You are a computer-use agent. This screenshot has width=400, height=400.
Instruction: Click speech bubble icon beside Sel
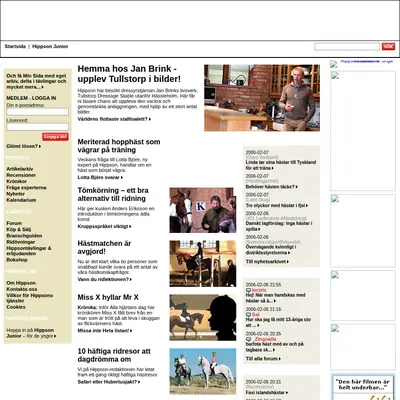tap(248, 315)
